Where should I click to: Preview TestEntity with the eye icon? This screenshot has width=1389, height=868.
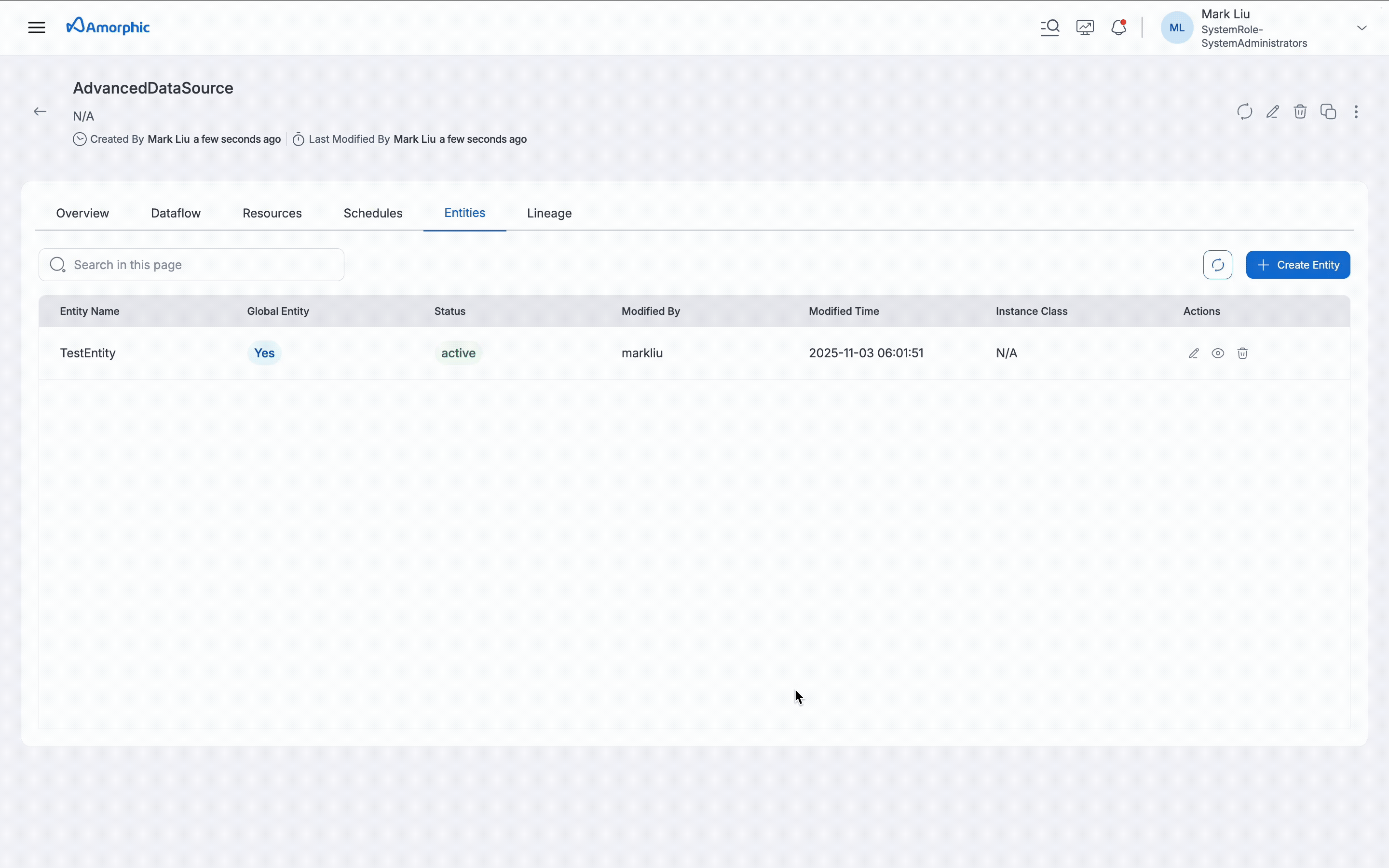pos(1218,353)
